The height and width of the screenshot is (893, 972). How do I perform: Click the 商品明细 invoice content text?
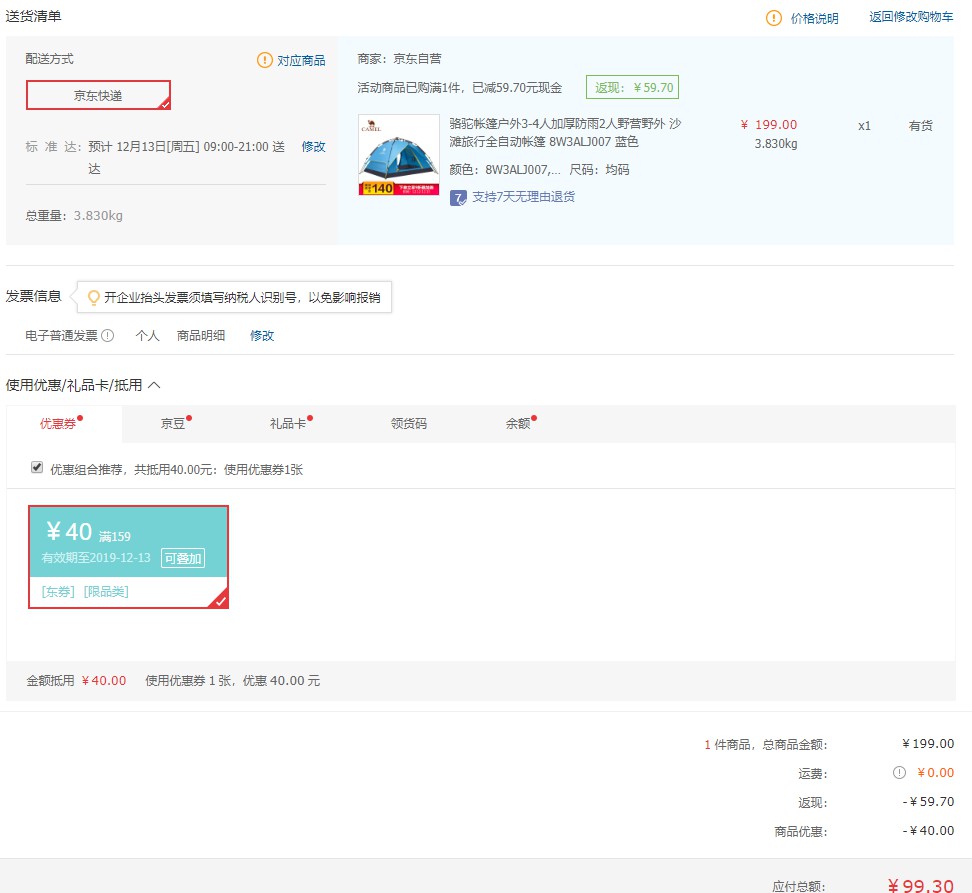201,336
